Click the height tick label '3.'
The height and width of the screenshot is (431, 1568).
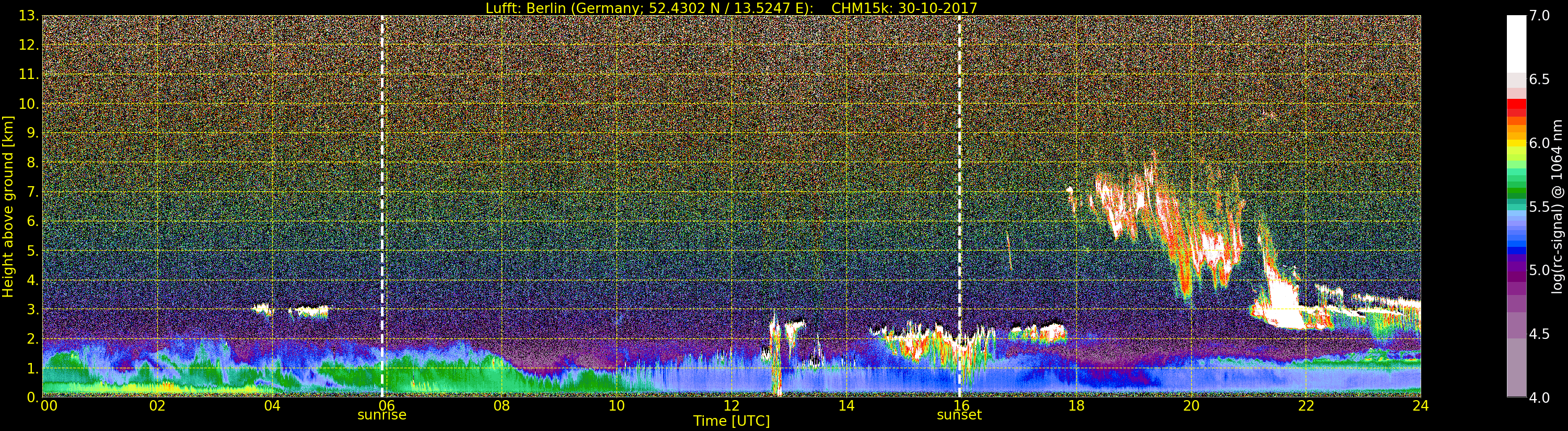tap(32, 309)
